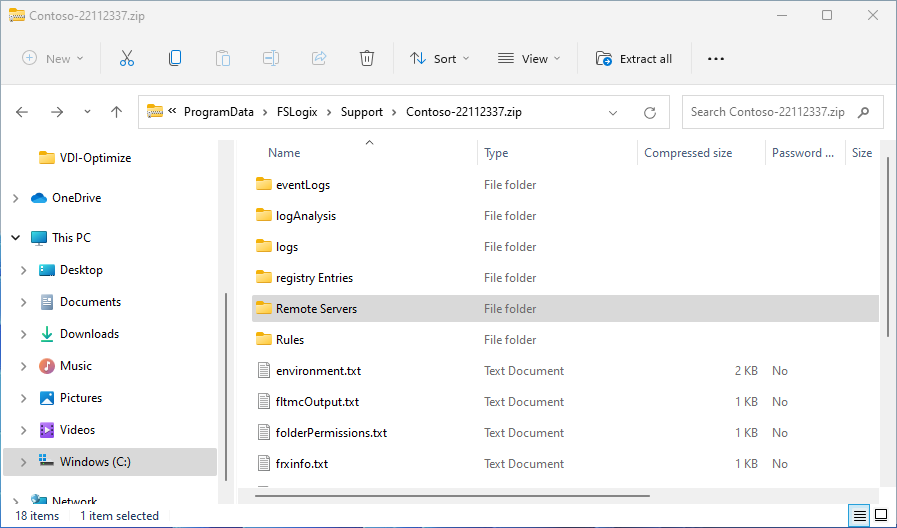
Task: Select the registry Entries folder icon
Action: 264,277
